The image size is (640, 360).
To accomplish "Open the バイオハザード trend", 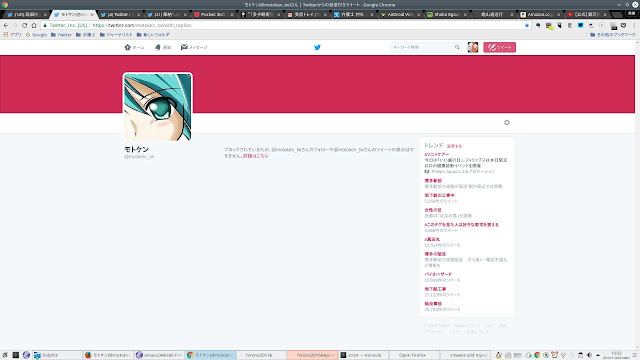I will point(438,274).
